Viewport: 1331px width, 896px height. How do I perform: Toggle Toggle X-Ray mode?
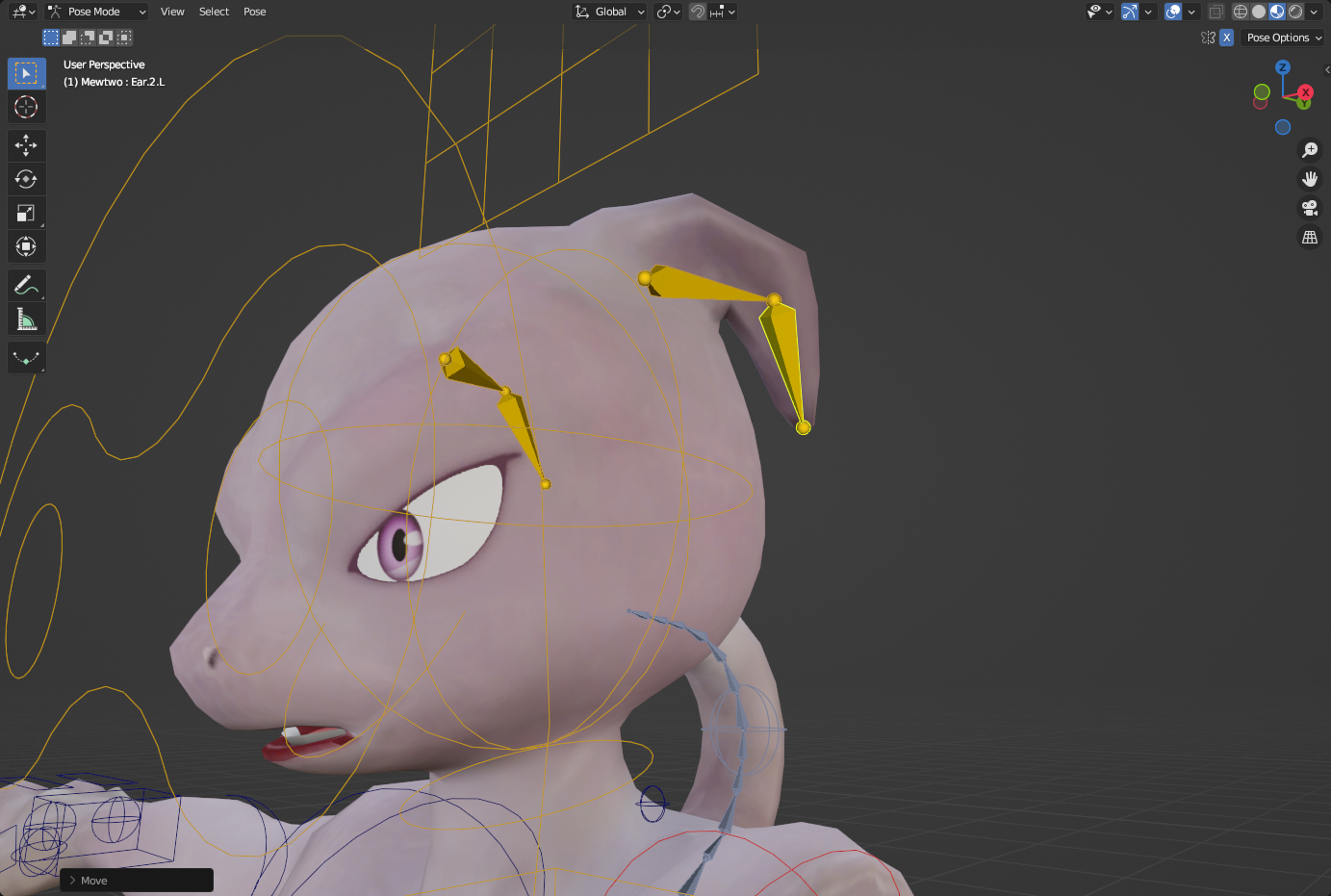pos(1216,12)
